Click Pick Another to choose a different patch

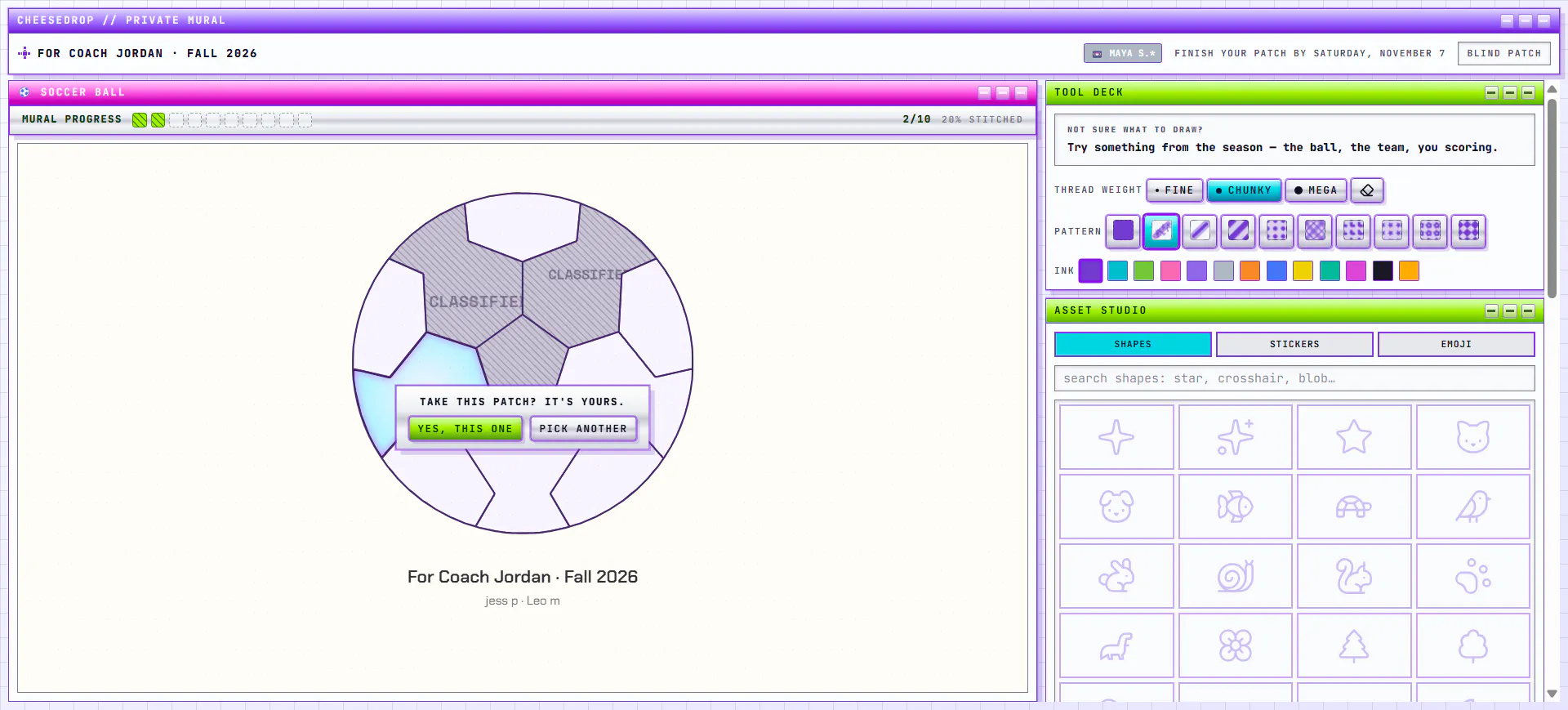583,429
